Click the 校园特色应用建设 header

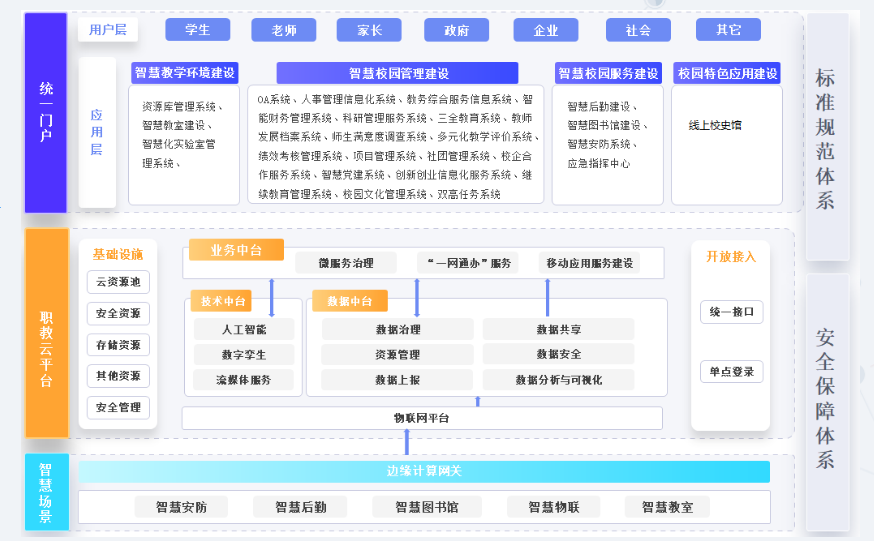click(727, 73)
